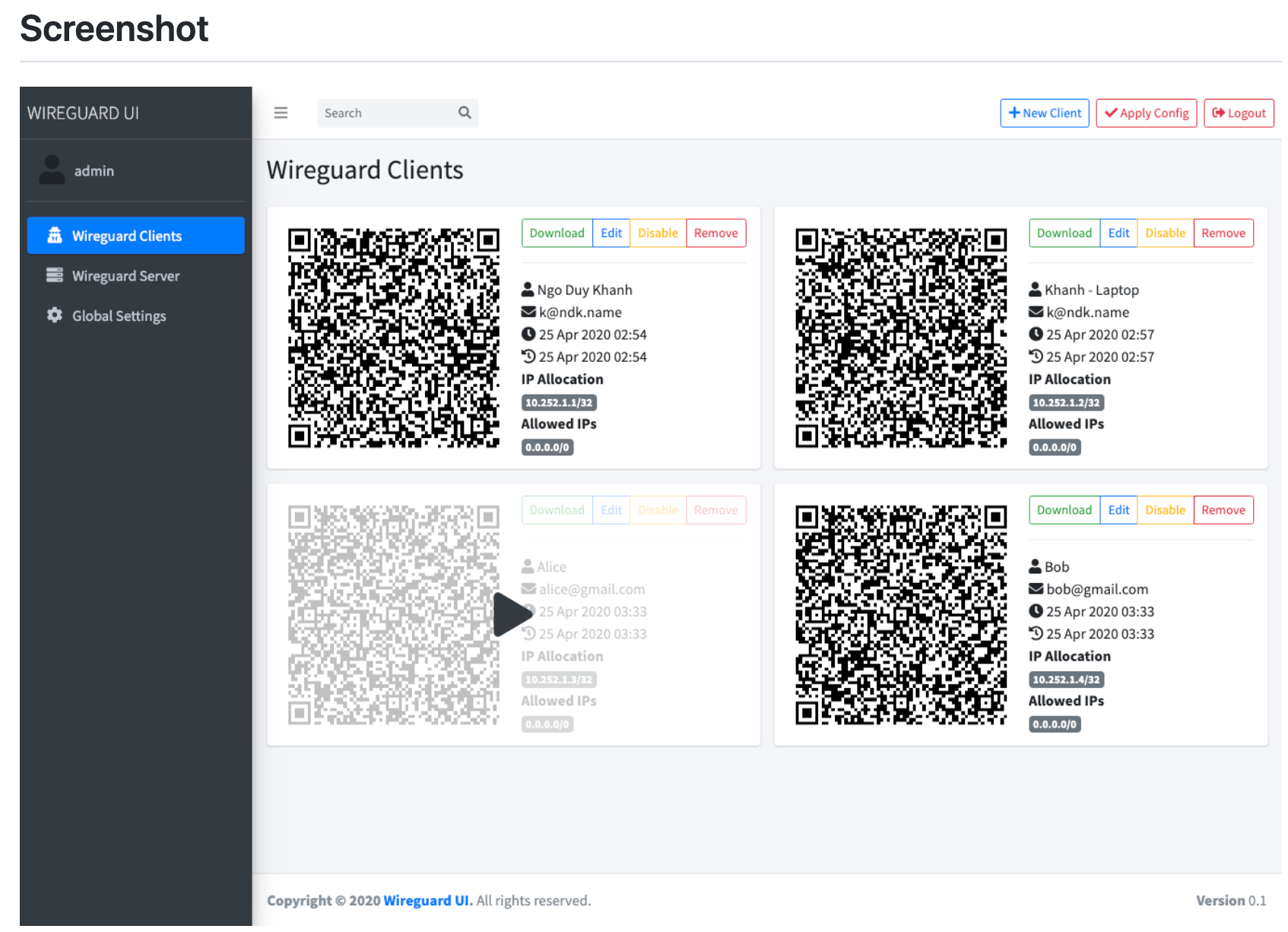Image resolution: width=1288 pixels, height=932 pixels.
Task: Remove Bob's client
Action: tap(1223, 509)
